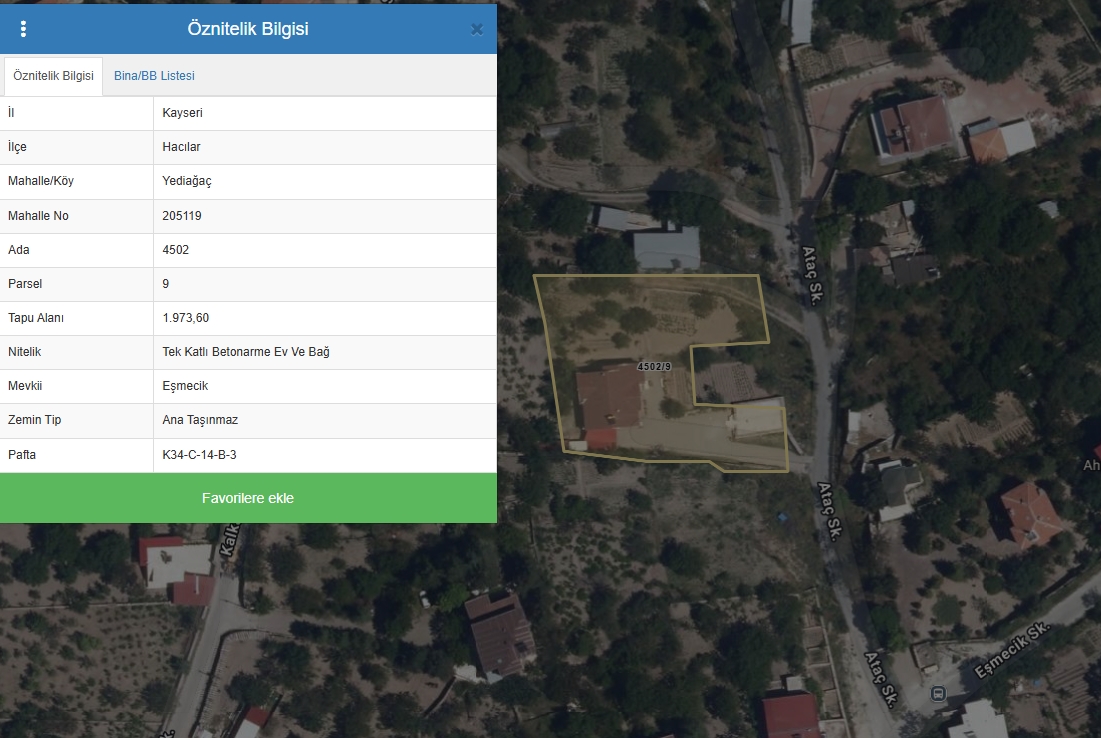Click the Öznitelik Bilgisi panel title
1101x738 pixels.
click(248, 29)
